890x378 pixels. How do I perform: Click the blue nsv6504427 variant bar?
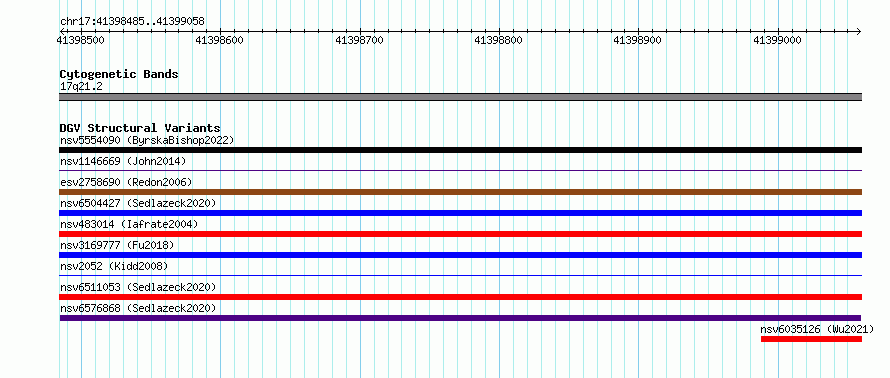(x=460, y=213)
